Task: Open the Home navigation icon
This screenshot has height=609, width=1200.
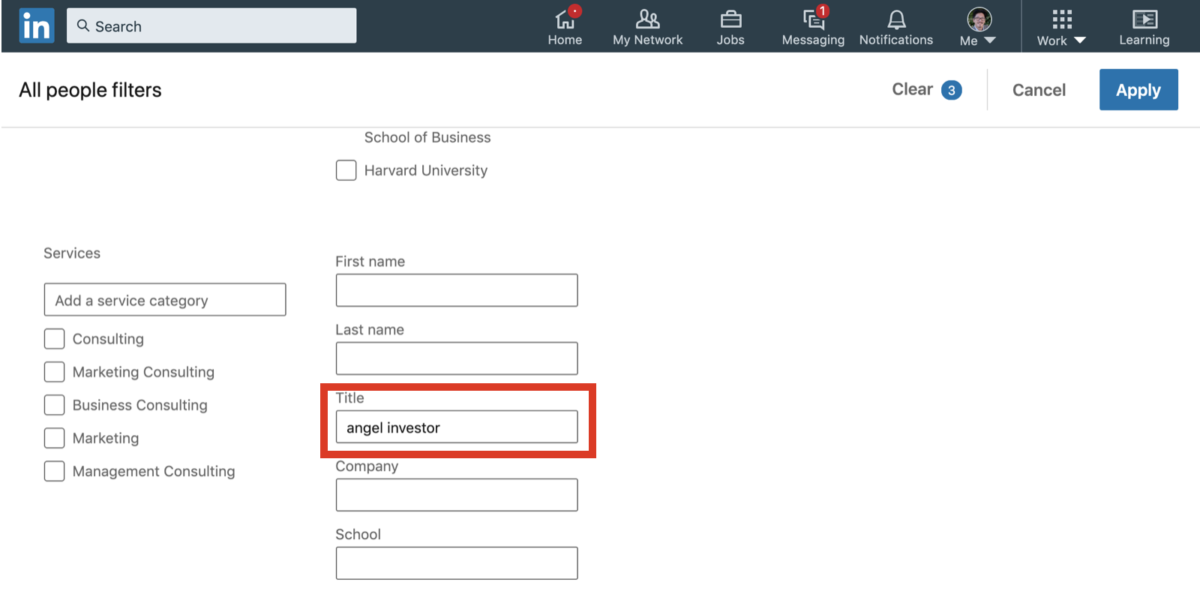Action: (x=565, y=20)
